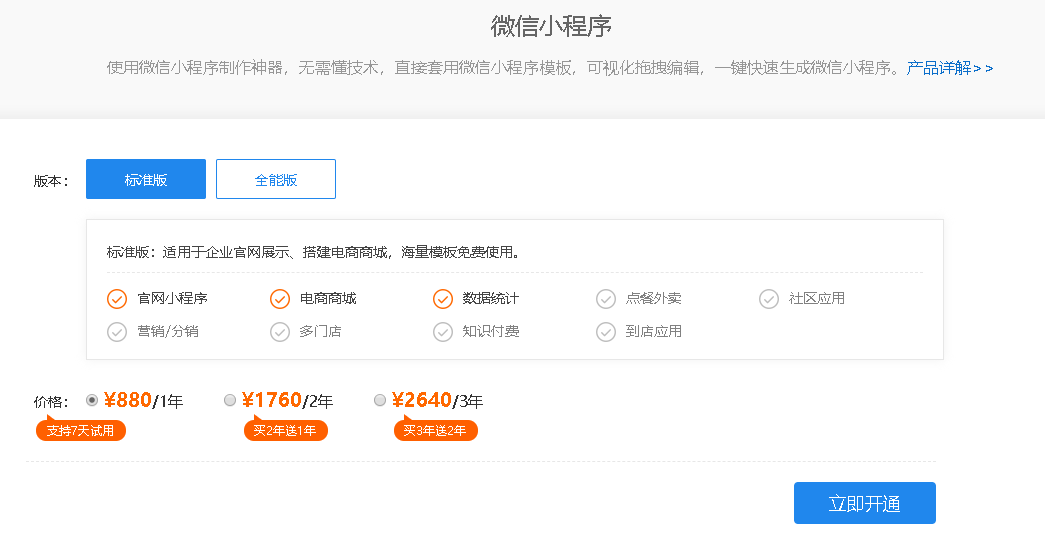Open the 产品详解 link

949,68
